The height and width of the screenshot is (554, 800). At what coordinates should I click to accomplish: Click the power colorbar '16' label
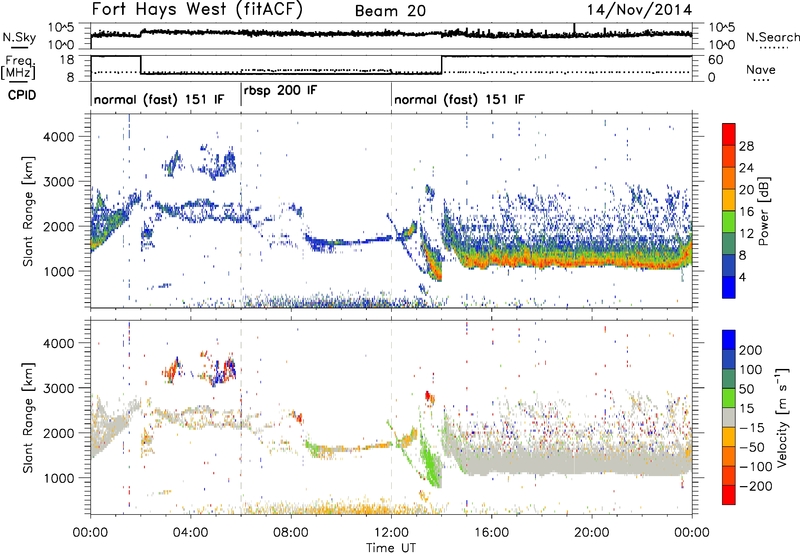click(746, 212)
